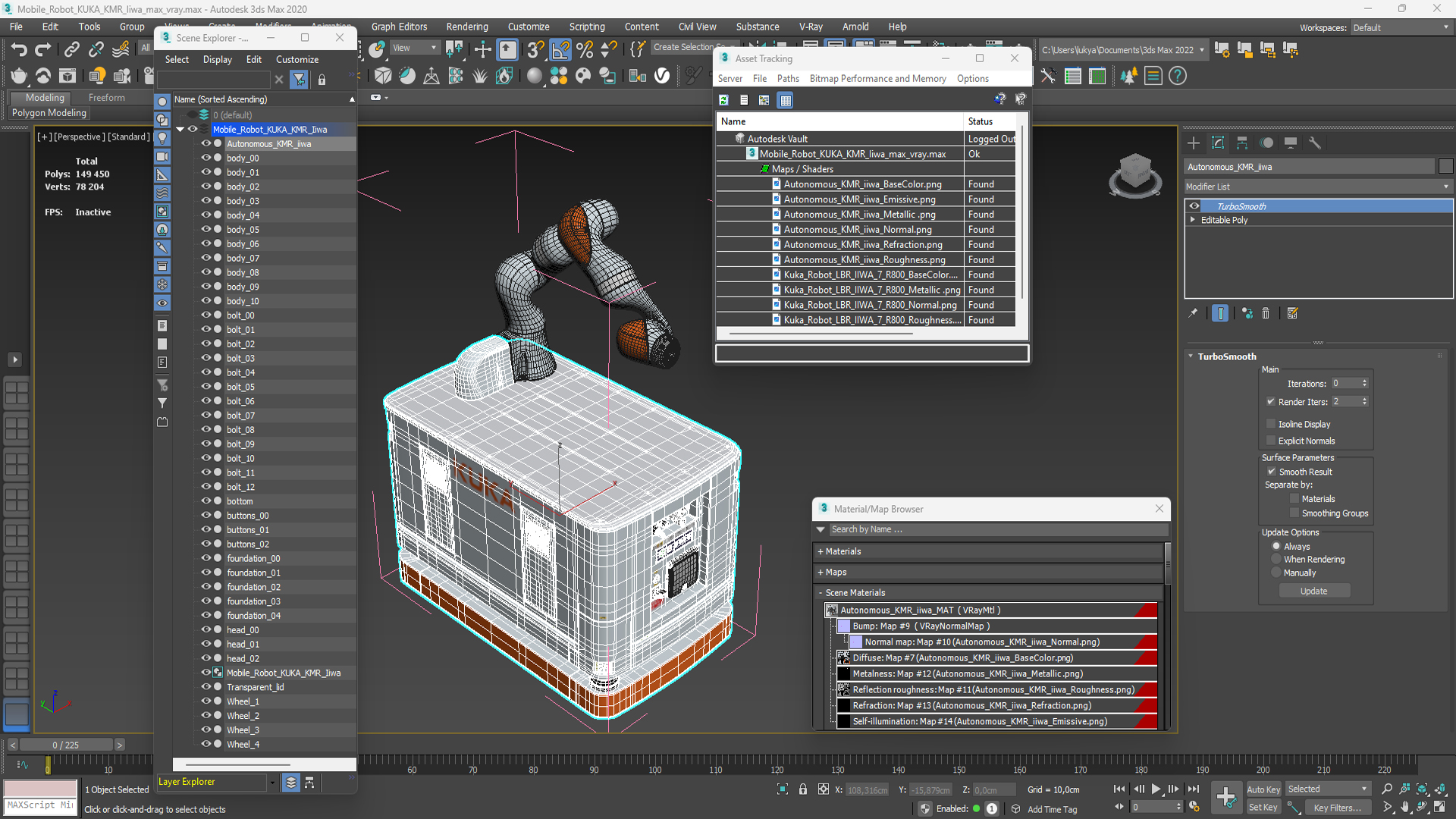Open the Graph Editors menu
This screenshot has width=1456, height=819.
pos(399,27)
